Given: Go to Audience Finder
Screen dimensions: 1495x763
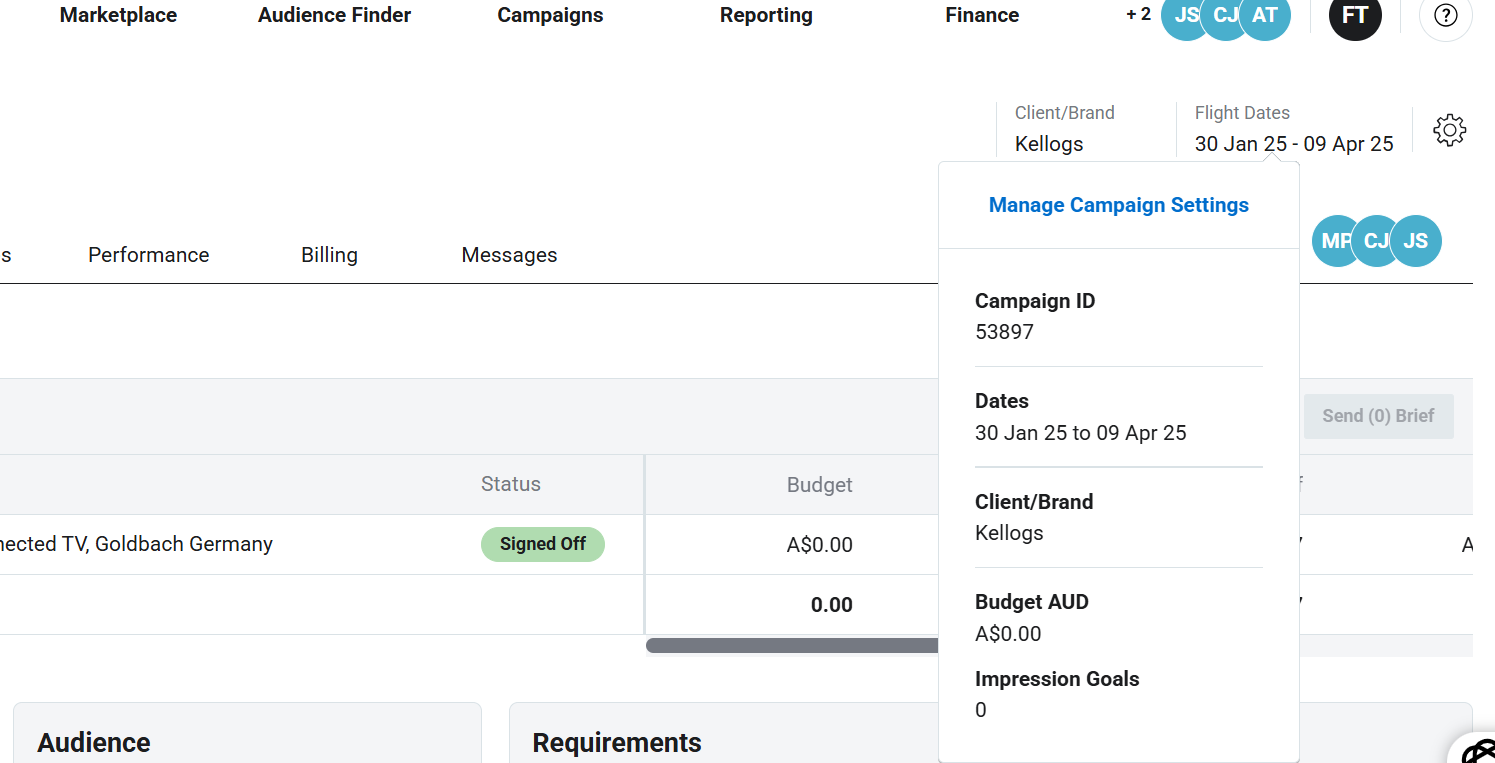Looking at the screenshot, I should coord(334,15).
